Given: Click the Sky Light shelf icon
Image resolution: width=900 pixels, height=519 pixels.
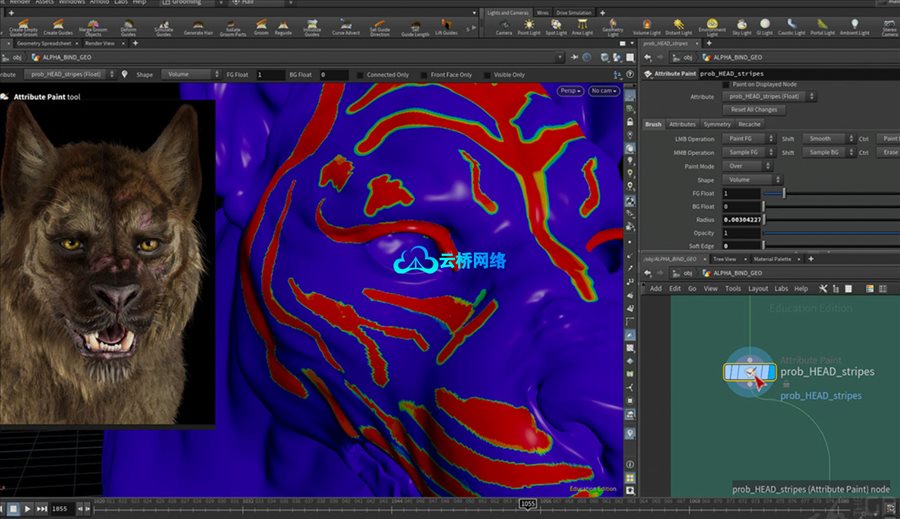Looking at the screenshot, I should coord(741,27).
